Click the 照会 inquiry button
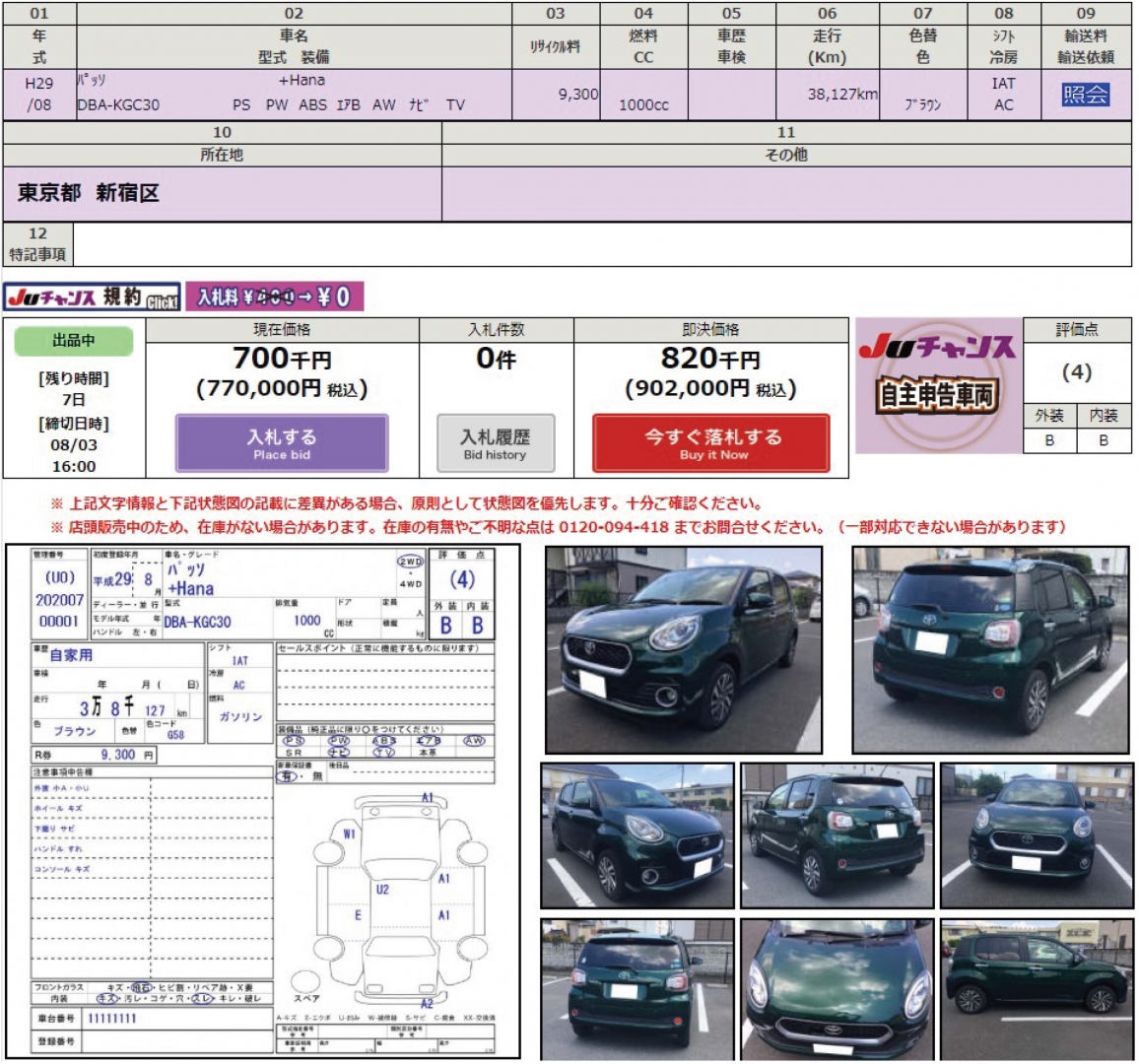This screenshot has width=1139, height=1064. (1085, 95)
